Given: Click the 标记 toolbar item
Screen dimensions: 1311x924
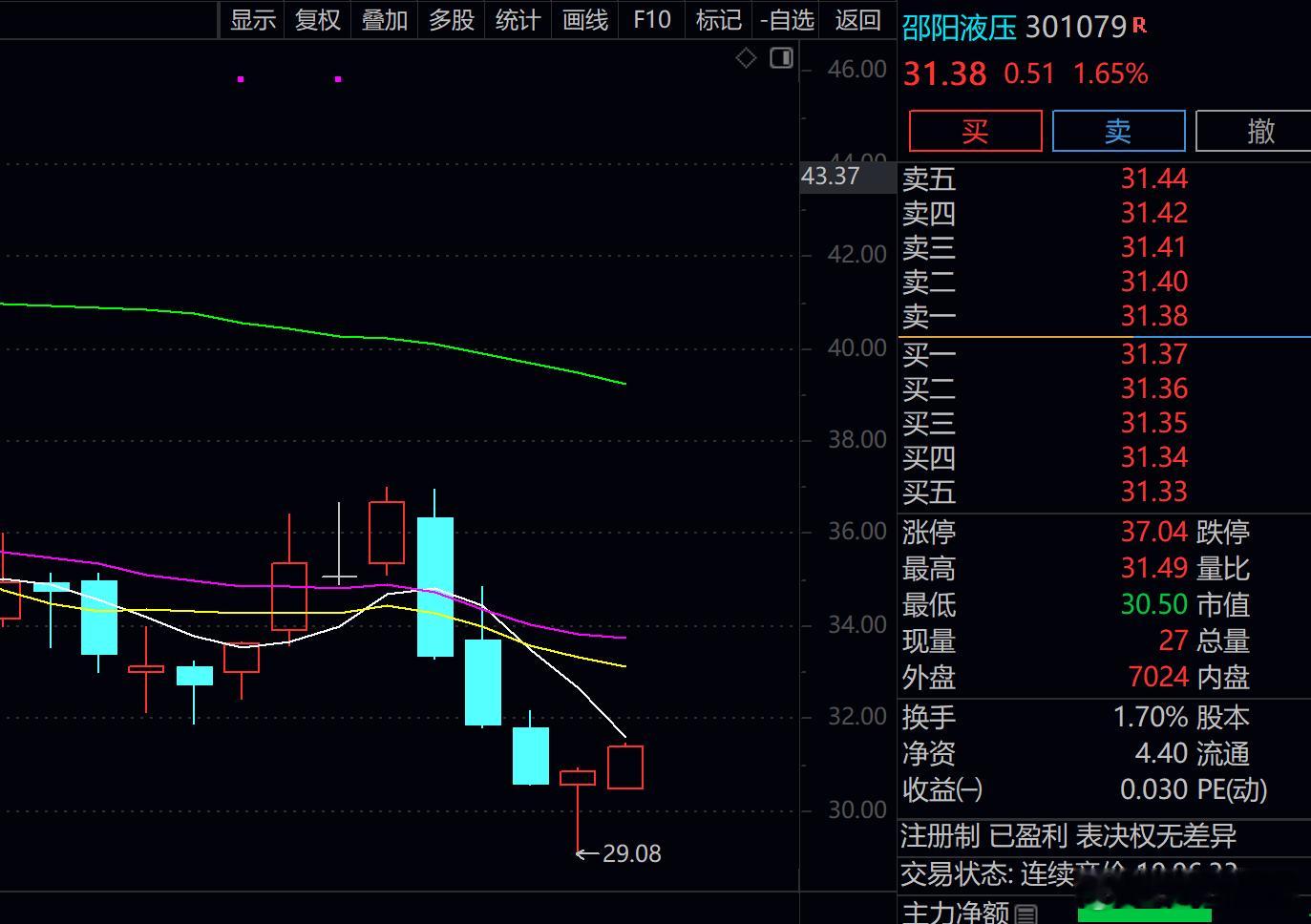Looking at the screenshot, I should (x=719, y=20).
